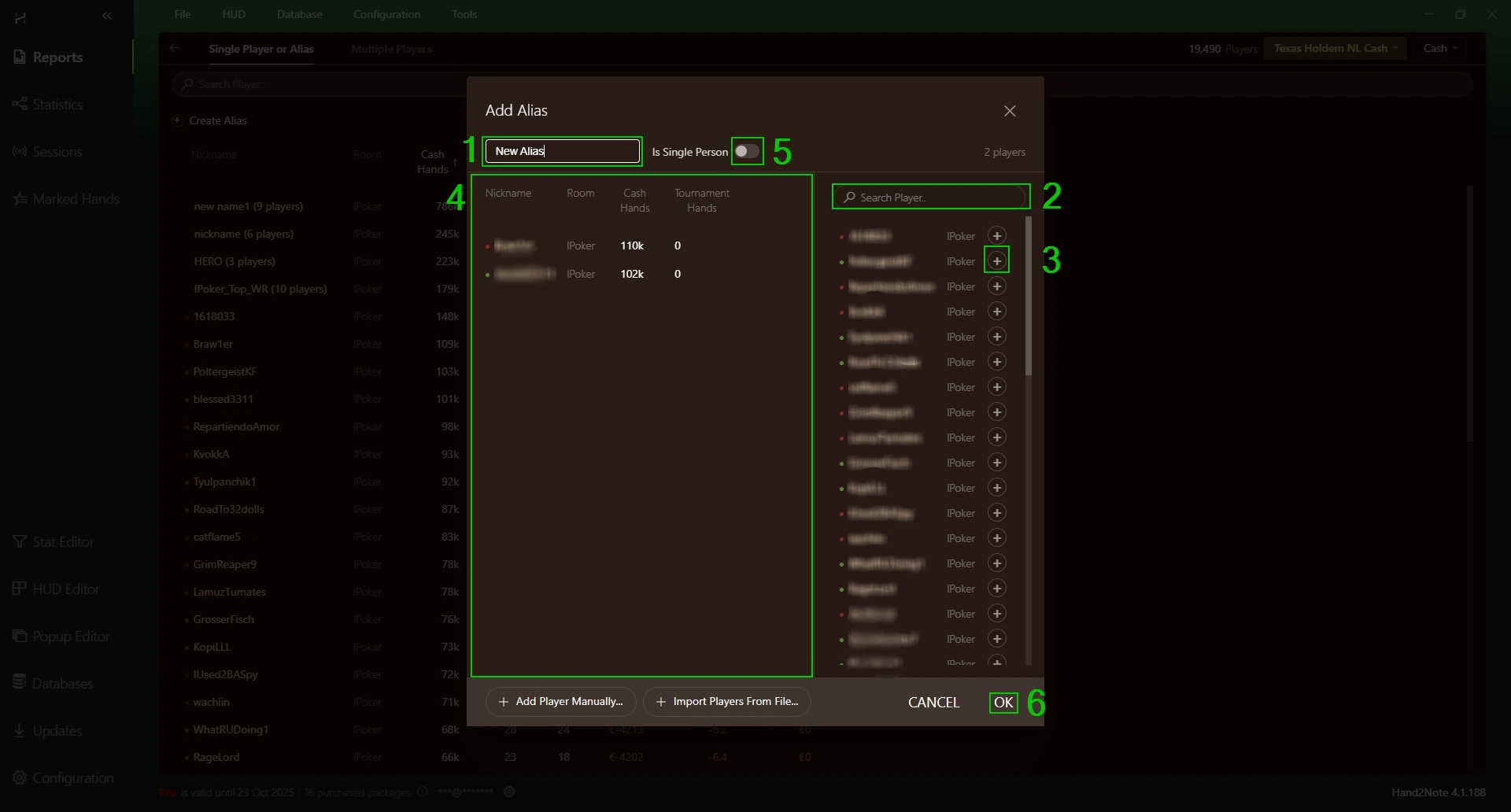Open the Stat Editor from the sidebar
Image resolution: width=1511 pixels, height=812 pixels.
coord(63,542)
